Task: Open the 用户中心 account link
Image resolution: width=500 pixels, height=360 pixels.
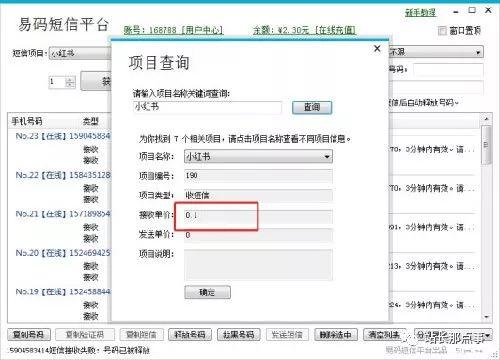Action: pos(202,30)
